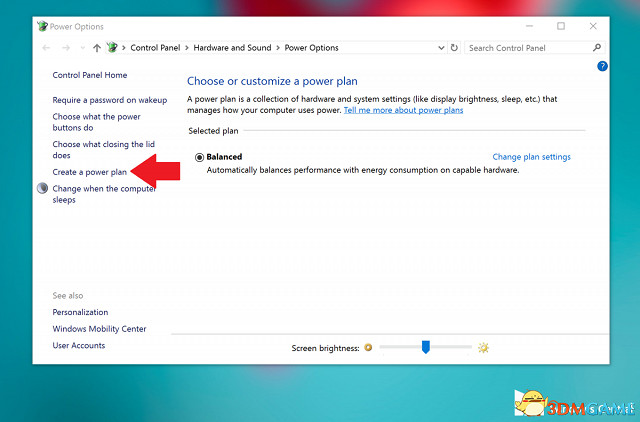
Task: Click the Power Options icon in address bar
Action: [x=112, y=48]
